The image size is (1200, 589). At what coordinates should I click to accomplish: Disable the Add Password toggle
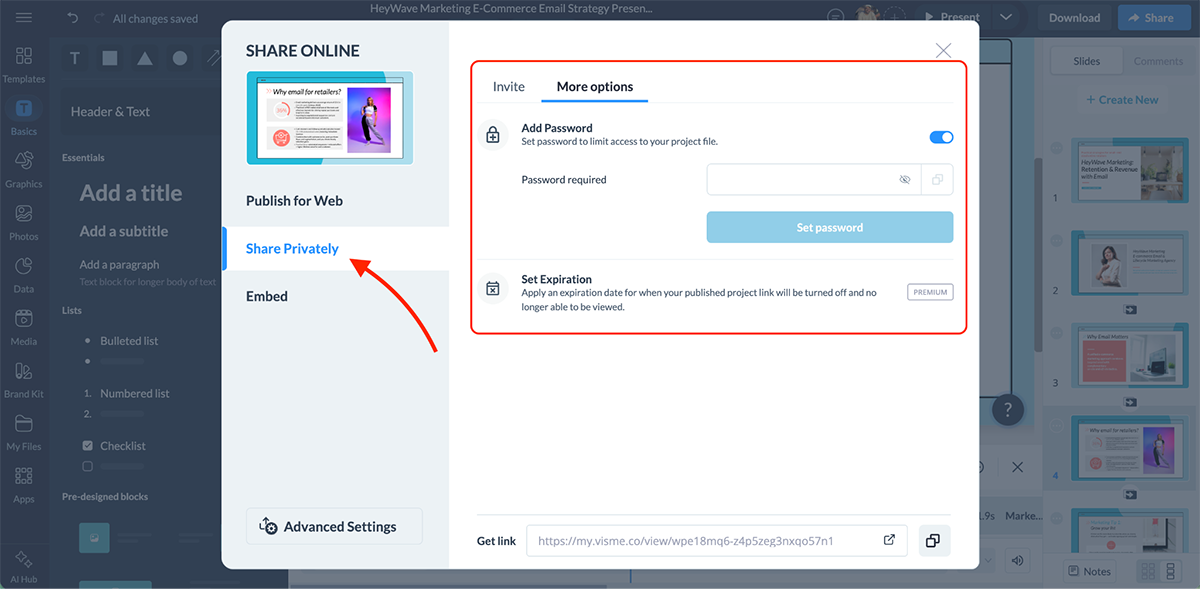[x=939, y=137]
